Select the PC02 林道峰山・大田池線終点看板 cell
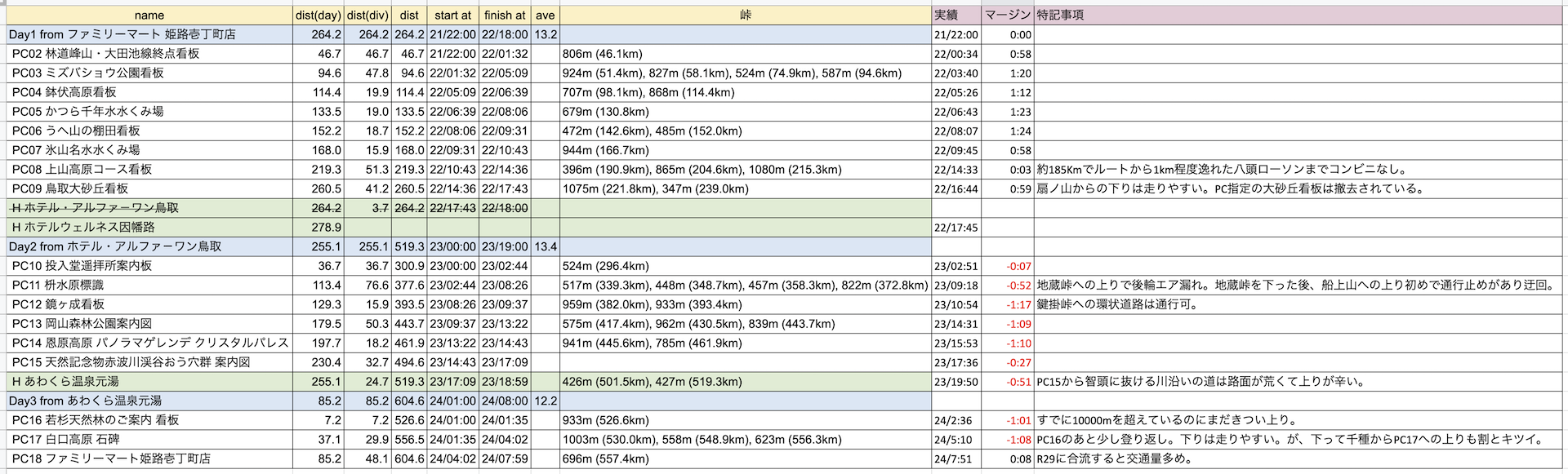 [x=149, y=54]
